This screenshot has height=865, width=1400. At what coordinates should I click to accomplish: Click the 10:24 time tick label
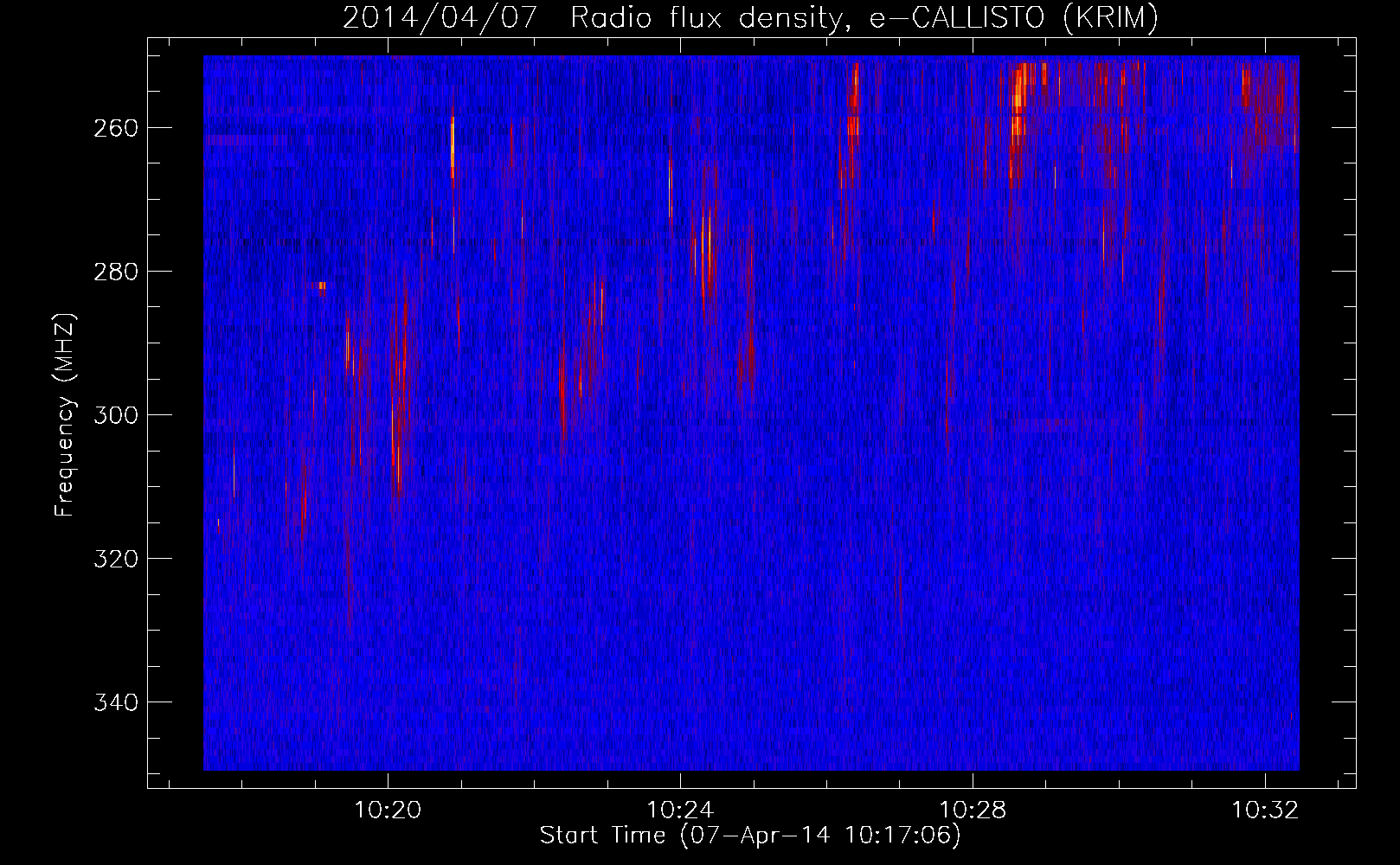click(x=680, y=811)
